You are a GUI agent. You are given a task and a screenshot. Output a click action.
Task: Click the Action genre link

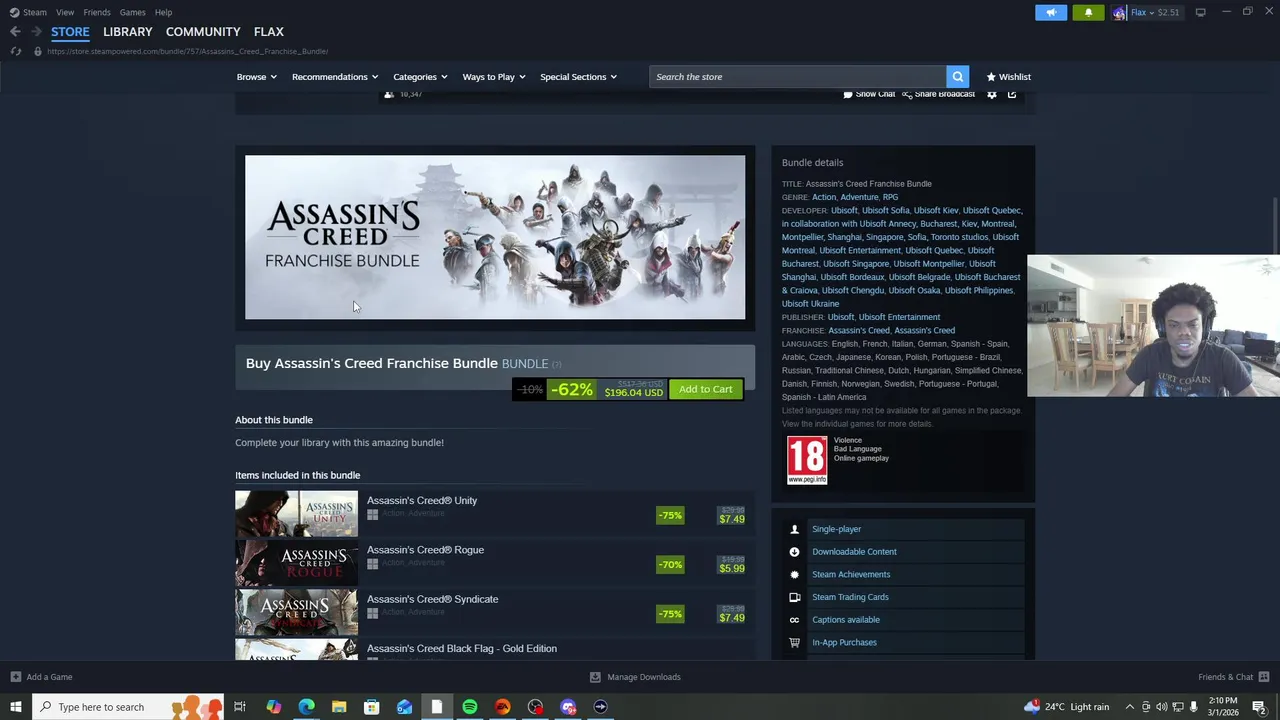click(x=824, y=197)
